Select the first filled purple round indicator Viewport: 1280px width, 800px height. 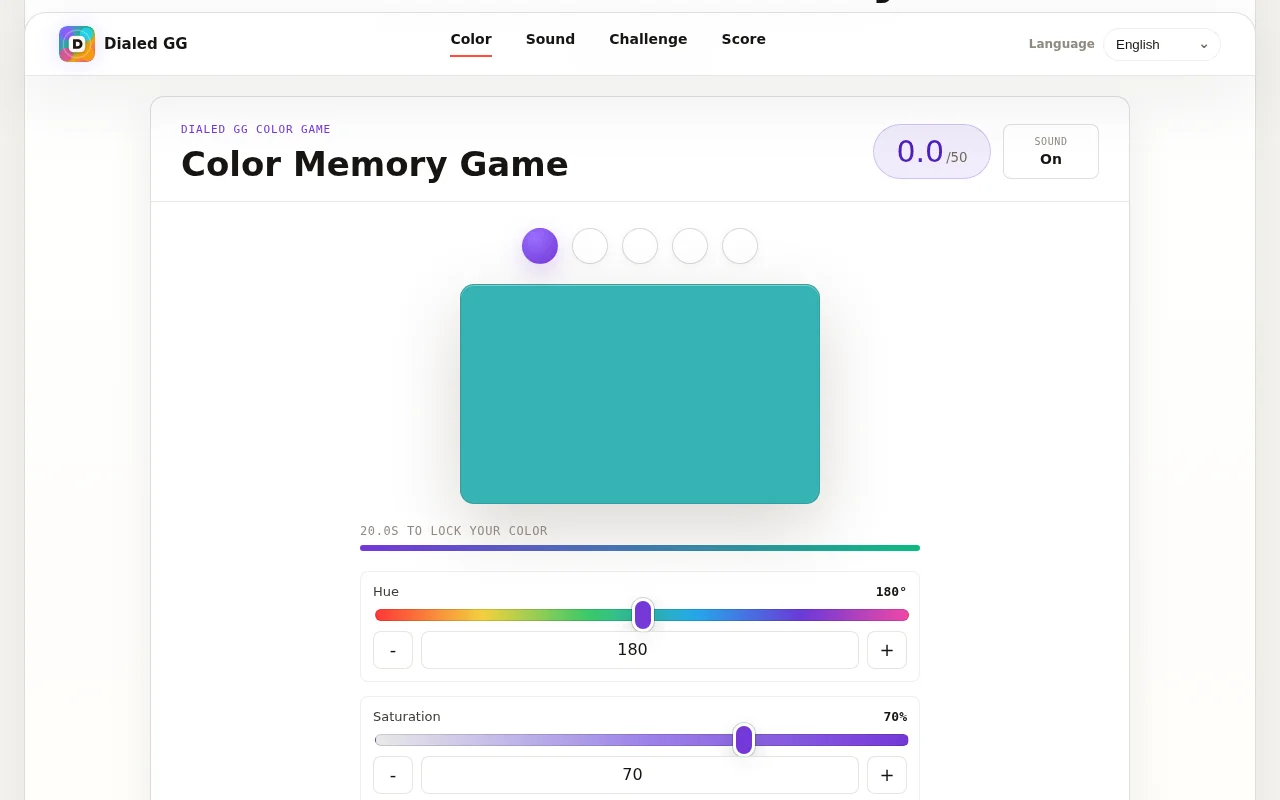[x=540, y=246]
